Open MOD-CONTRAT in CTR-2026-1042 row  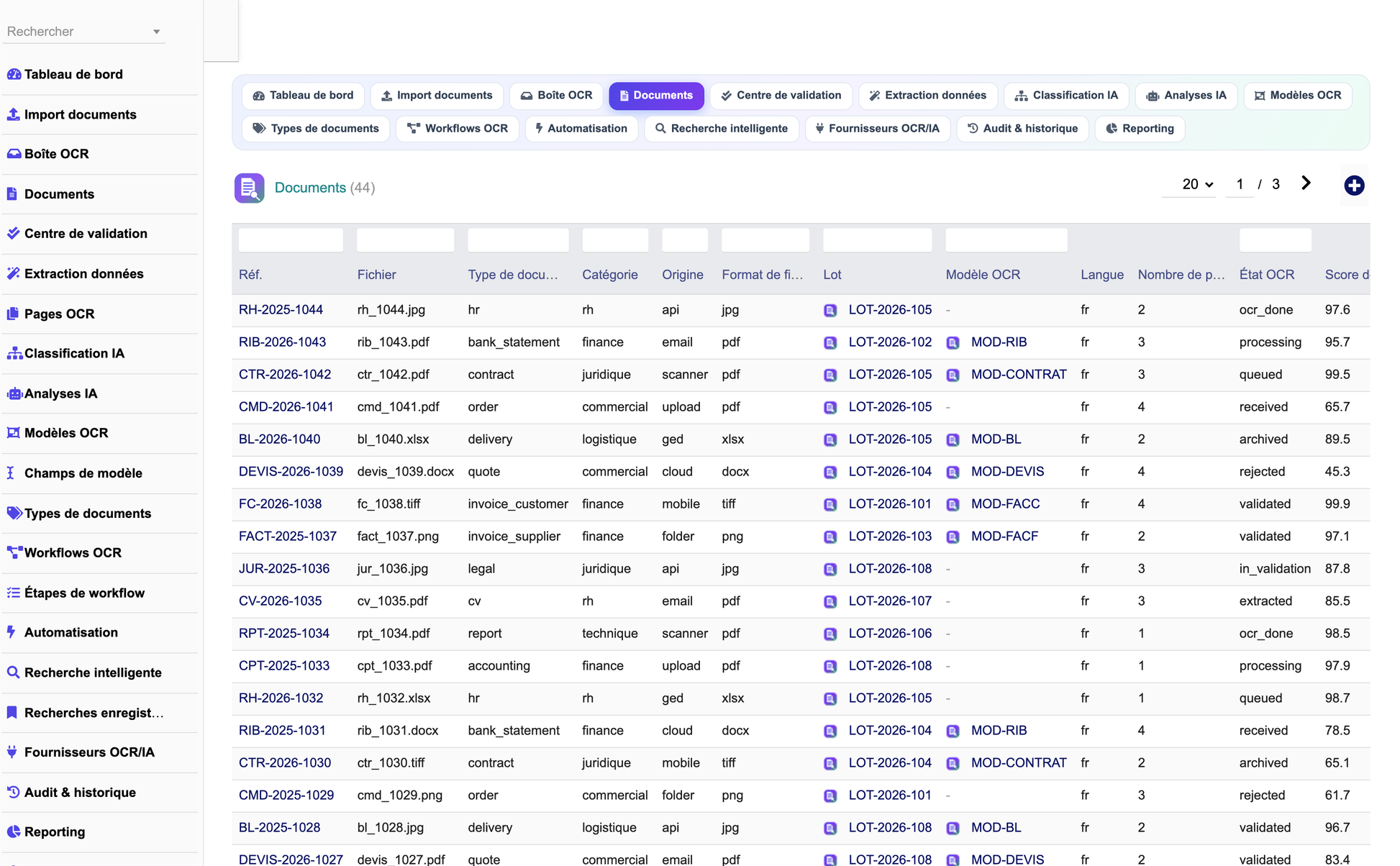pyautogui.click(x=1019, y=375)
